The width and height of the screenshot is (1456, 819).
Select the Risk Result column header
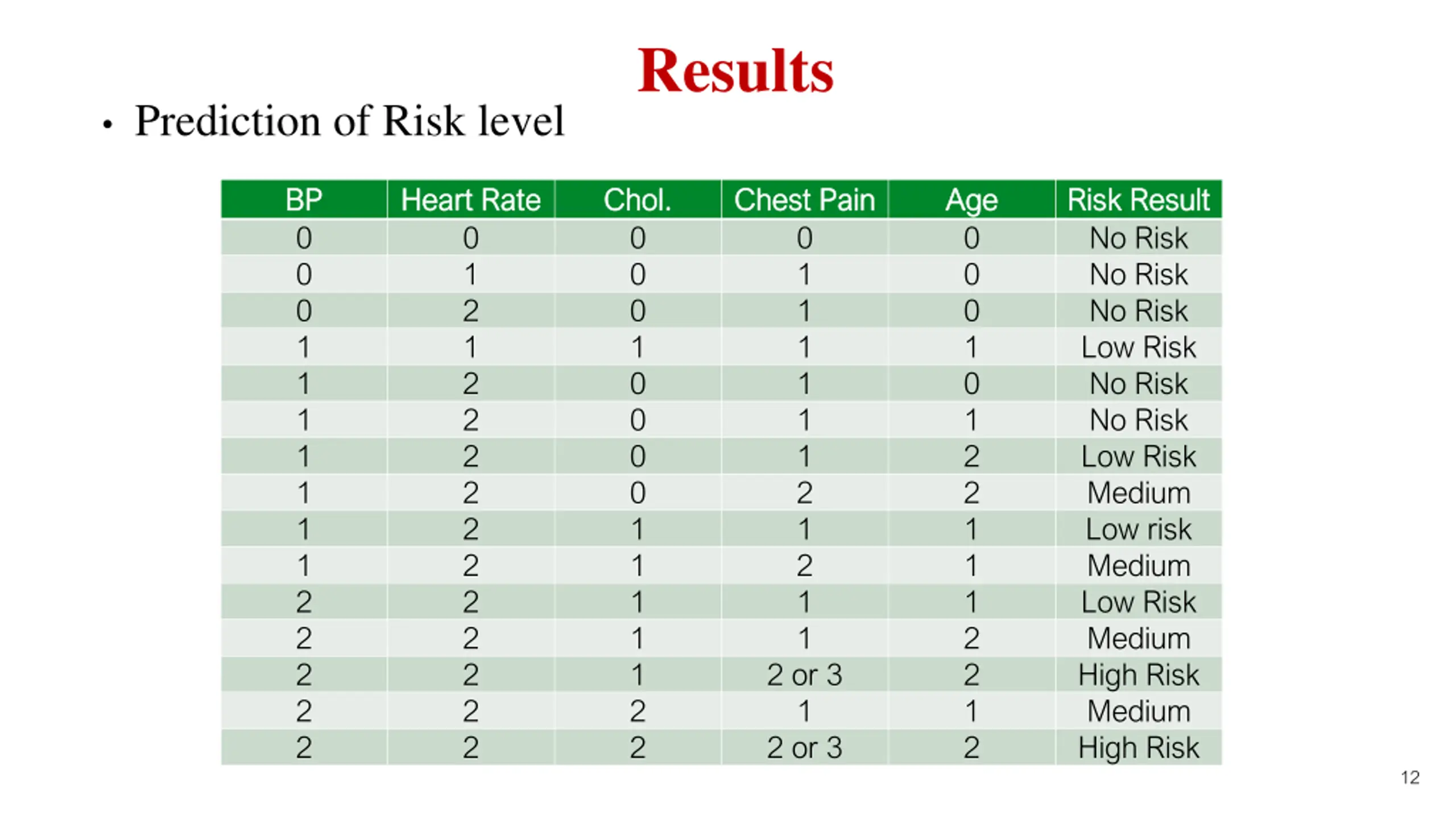click(1139, 199)
